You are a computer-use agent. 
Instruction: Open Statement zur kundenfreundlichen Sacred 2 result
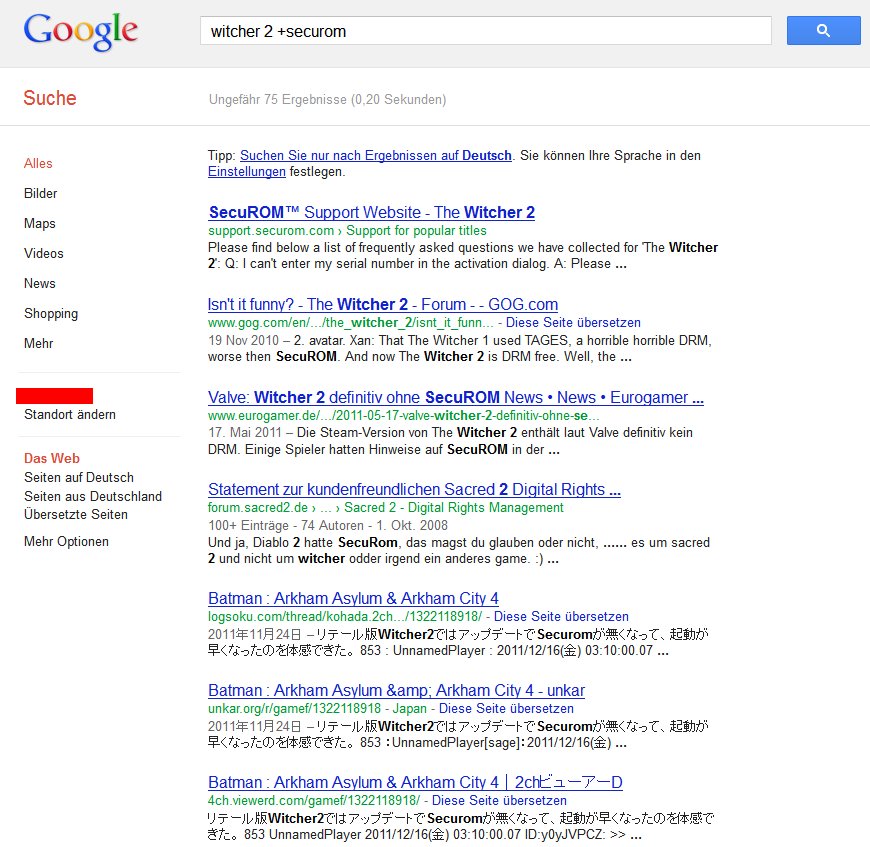click(414, 490)
